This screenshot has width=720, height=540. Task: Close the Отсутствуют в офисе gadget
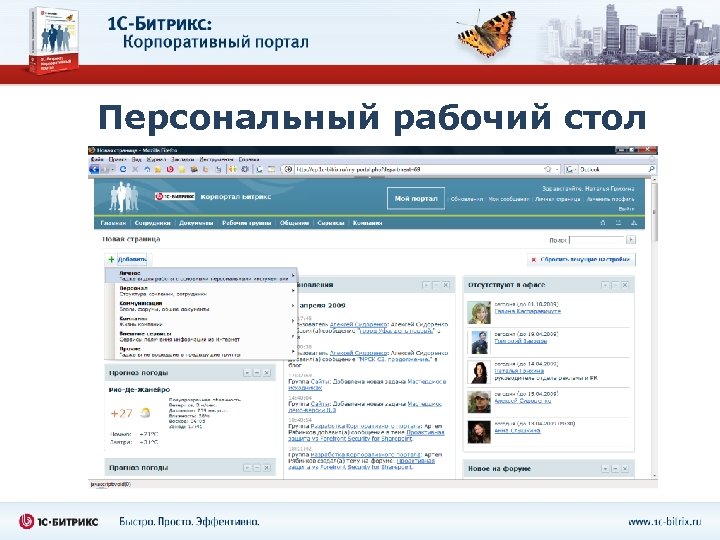(x=624, y=285)
